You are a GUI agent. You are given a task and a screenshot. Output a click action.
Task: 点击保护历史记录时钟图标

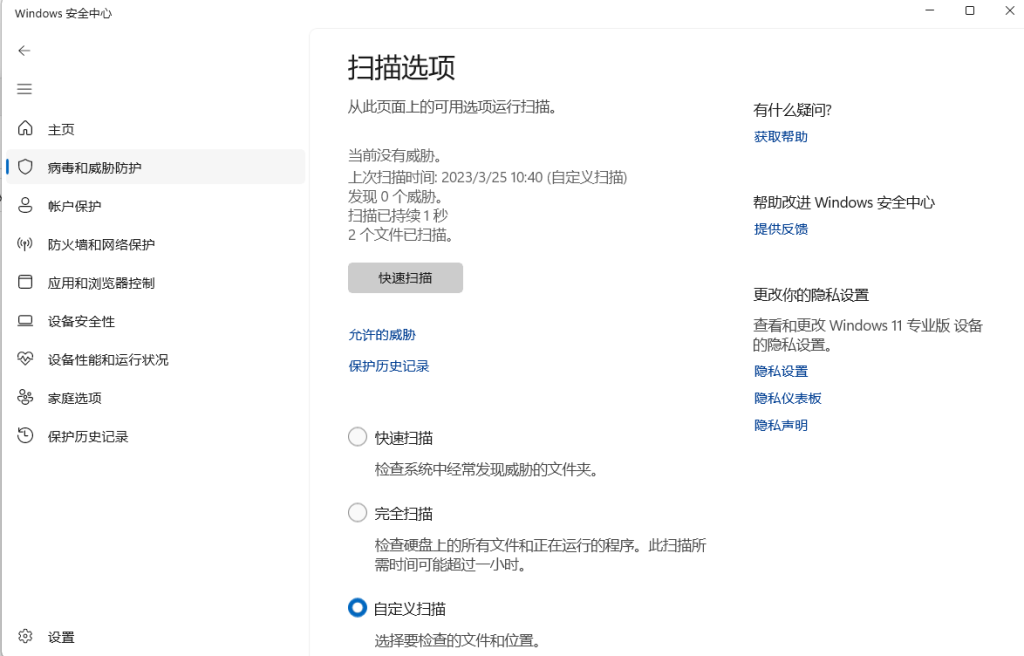pos(24,435)
